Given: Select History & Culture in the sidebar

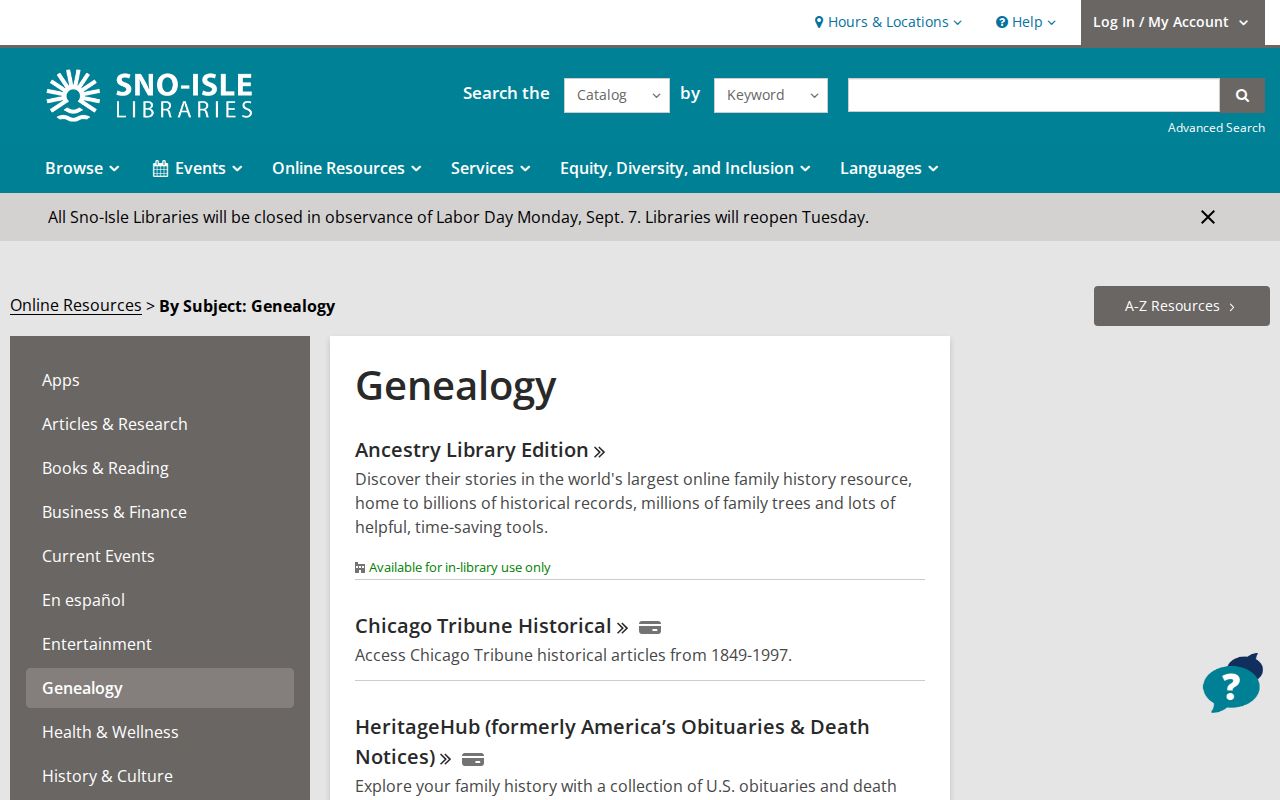Looking at the screenshot, I should click(x=160, y=776).
